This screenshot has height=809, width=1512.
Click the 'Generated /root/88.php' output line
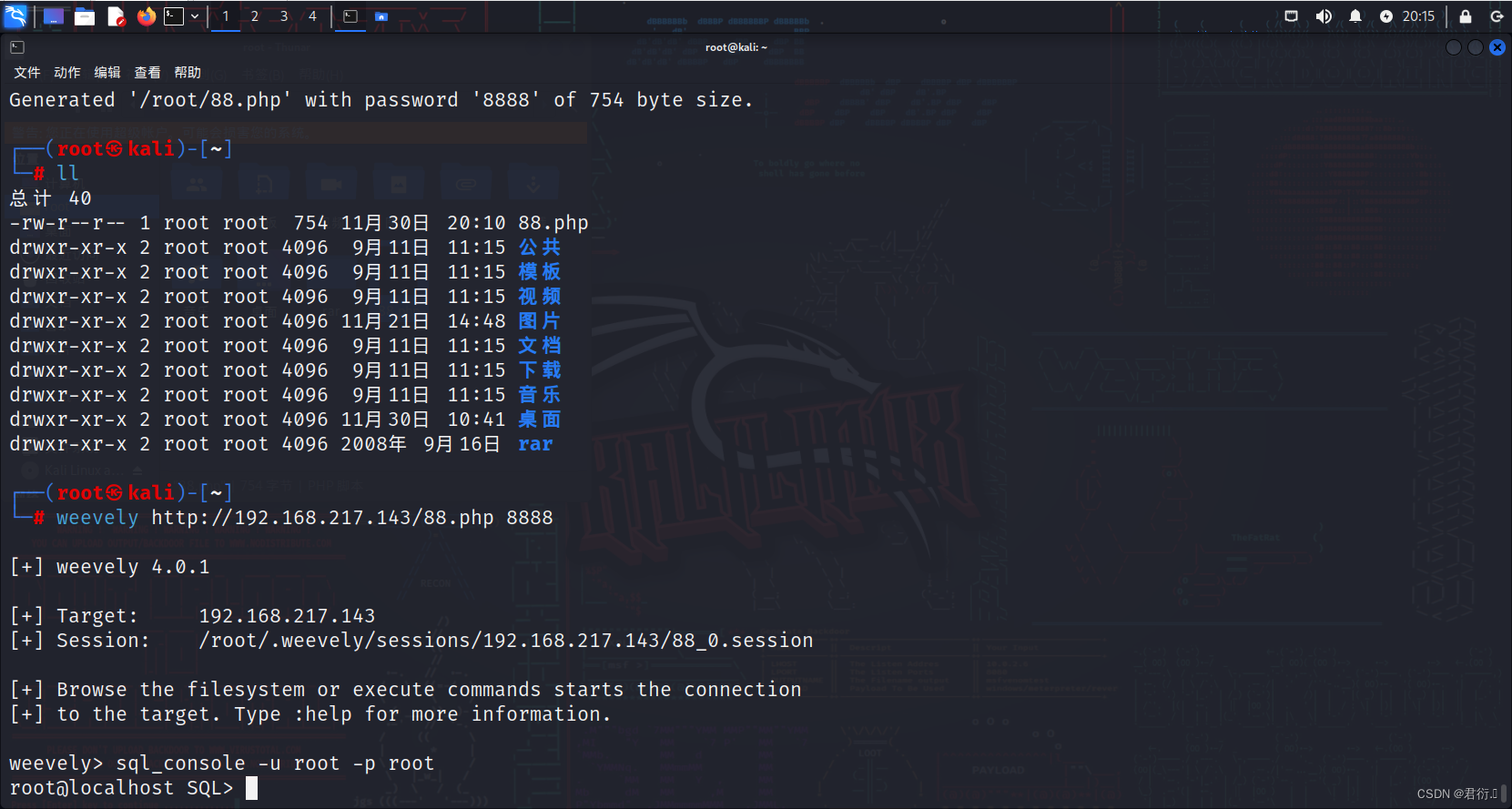pos(381,100)
